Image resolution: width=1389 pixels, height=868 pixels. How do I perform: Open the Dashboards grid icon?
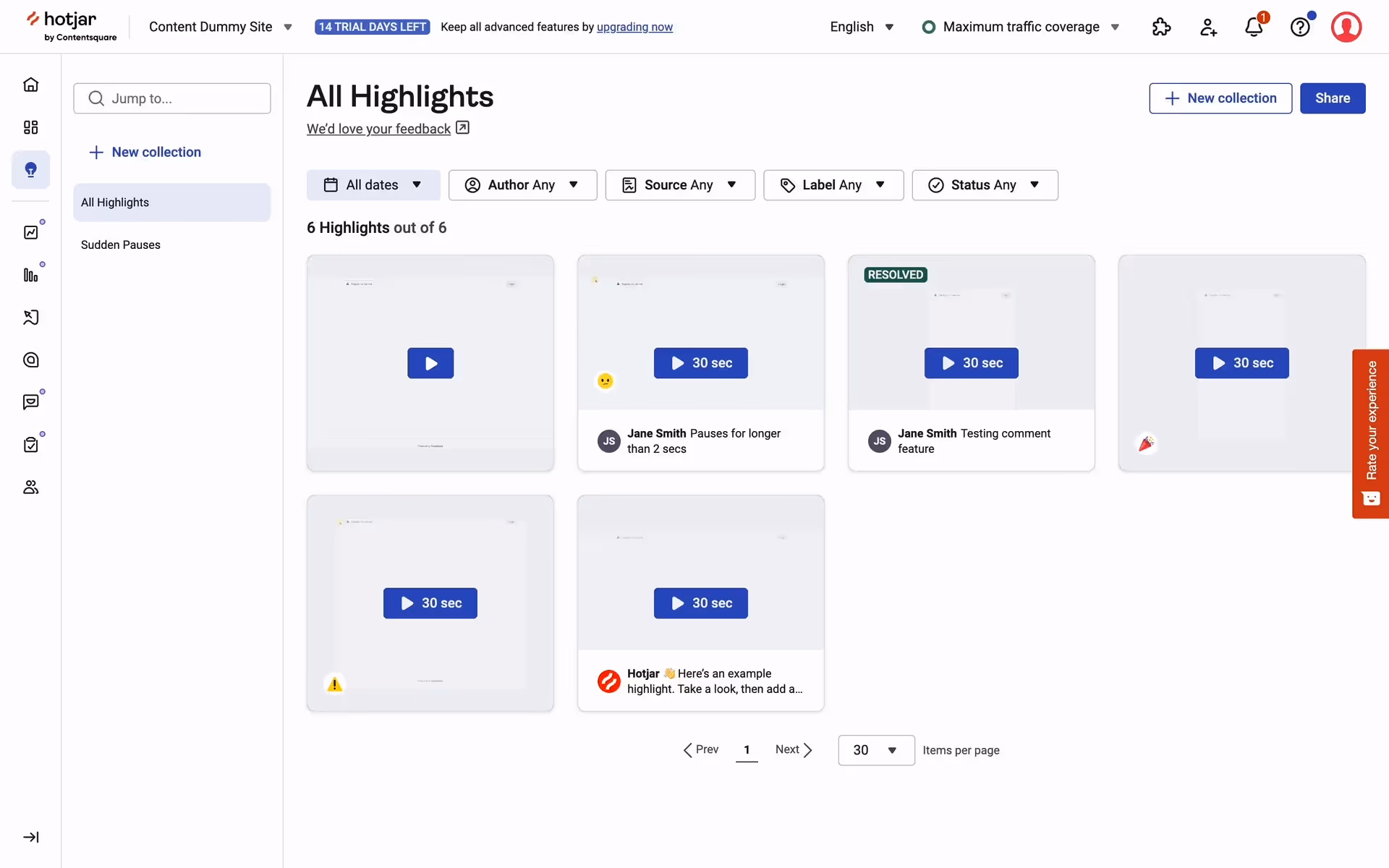30,127
